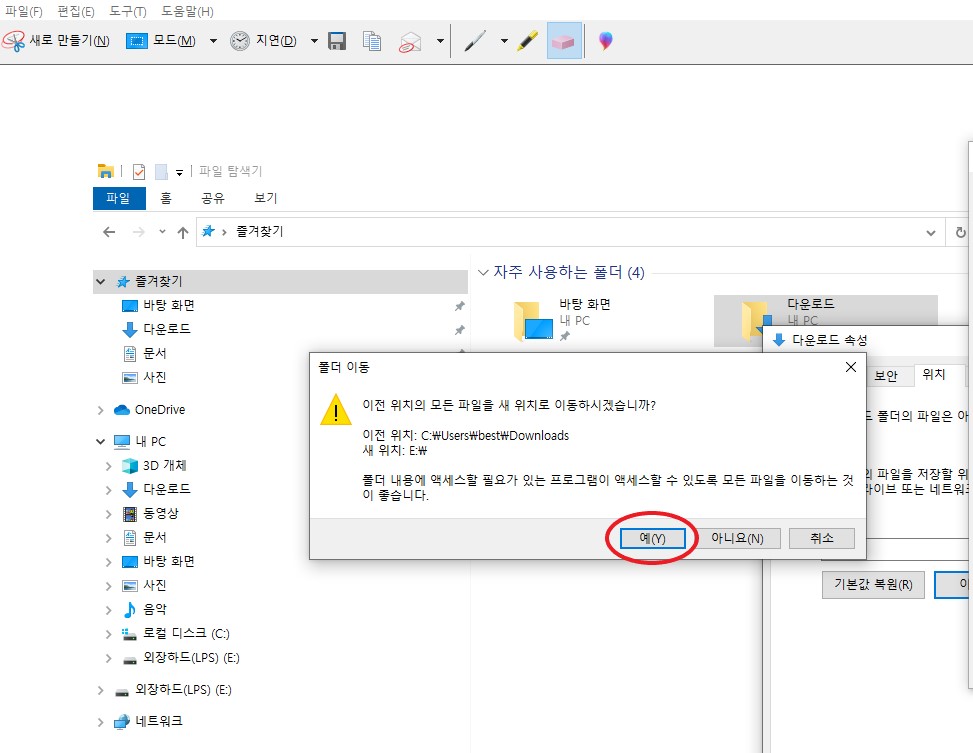Click the Save snip floppy disk icon

point(337,41)
